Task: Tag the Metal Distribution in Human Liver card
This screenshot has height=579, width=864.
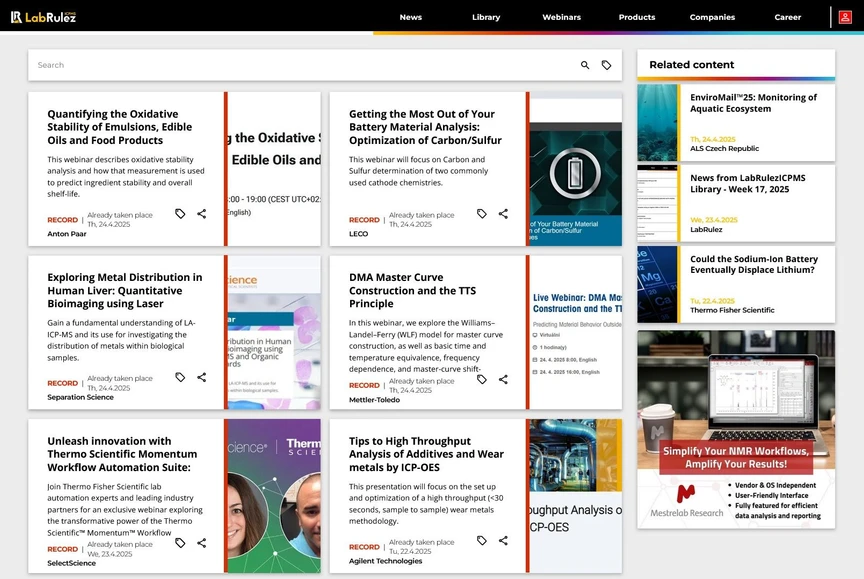Action: tap(180, 377)
